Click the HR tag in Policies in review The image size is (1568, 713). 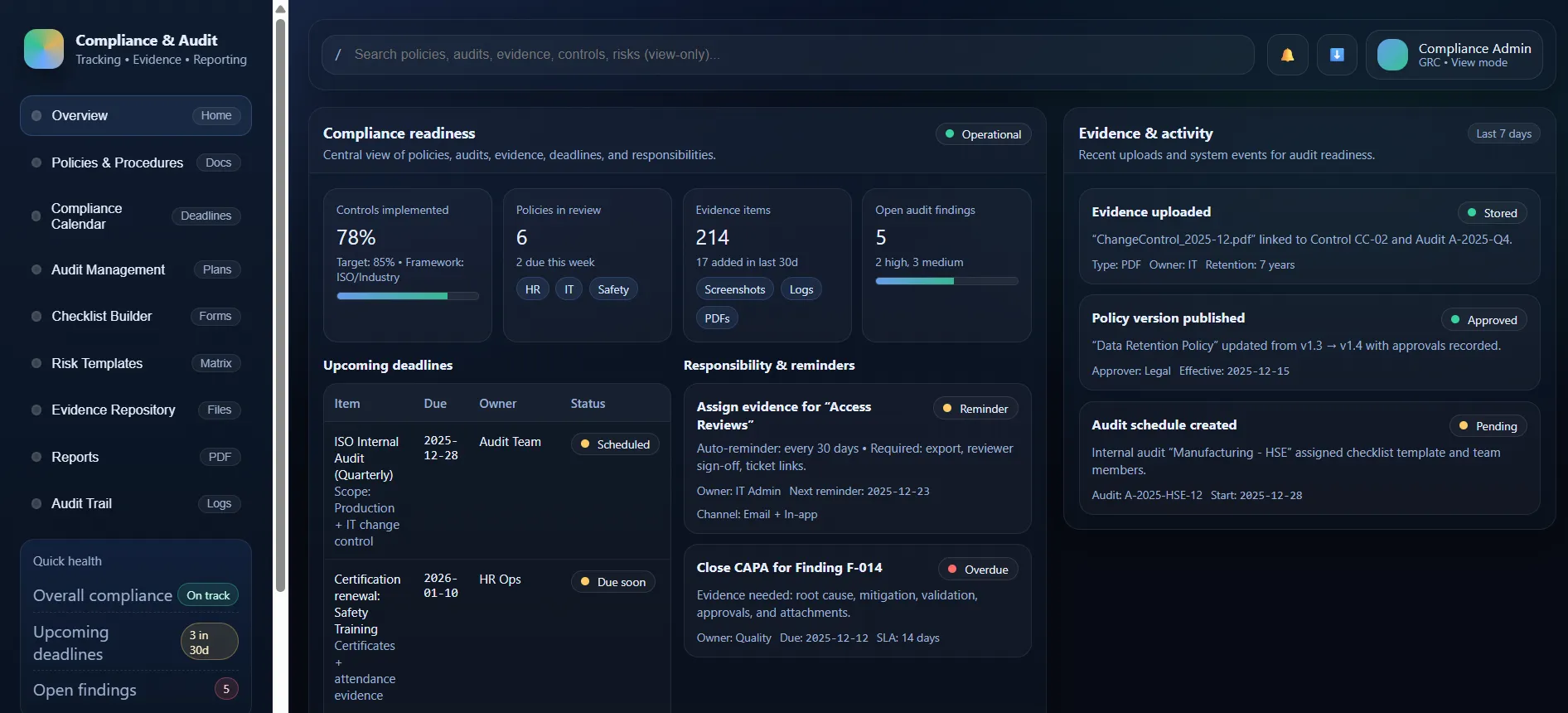533,289
